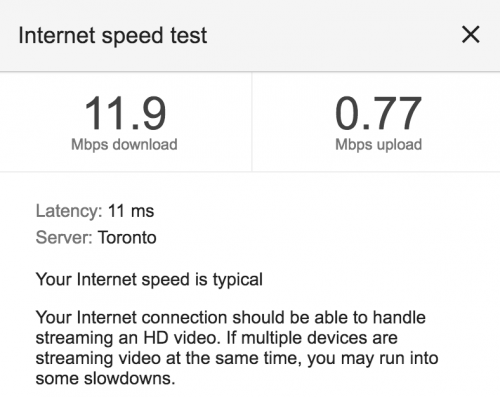The height and width of the screenshot is (397, 500).
Task: Click the 'HD video' phrase
Action: click(x=180, y=338)
